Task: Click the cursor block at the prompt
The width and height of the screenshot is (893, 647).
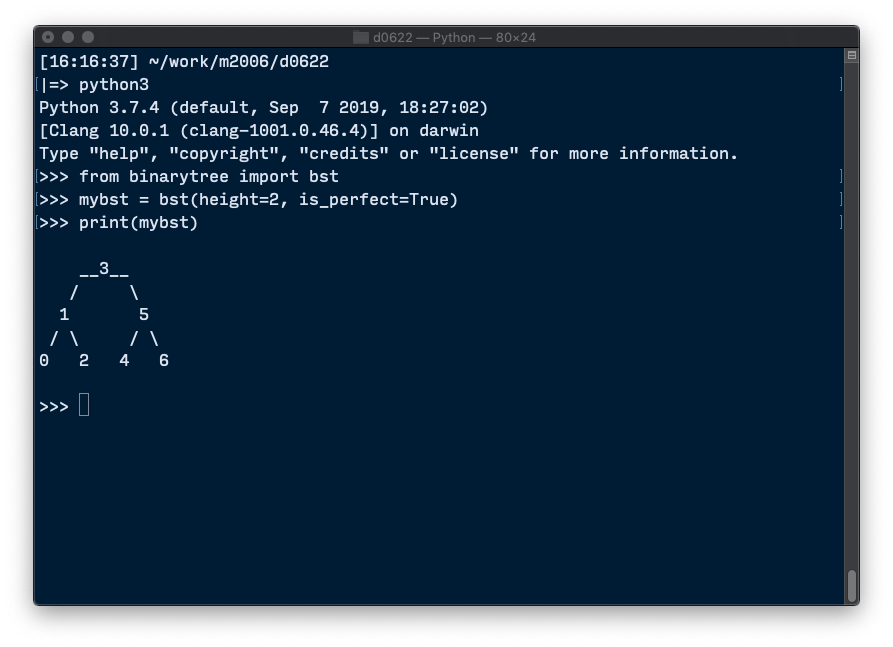Action: pyautogui.click(x=84, y=405)
